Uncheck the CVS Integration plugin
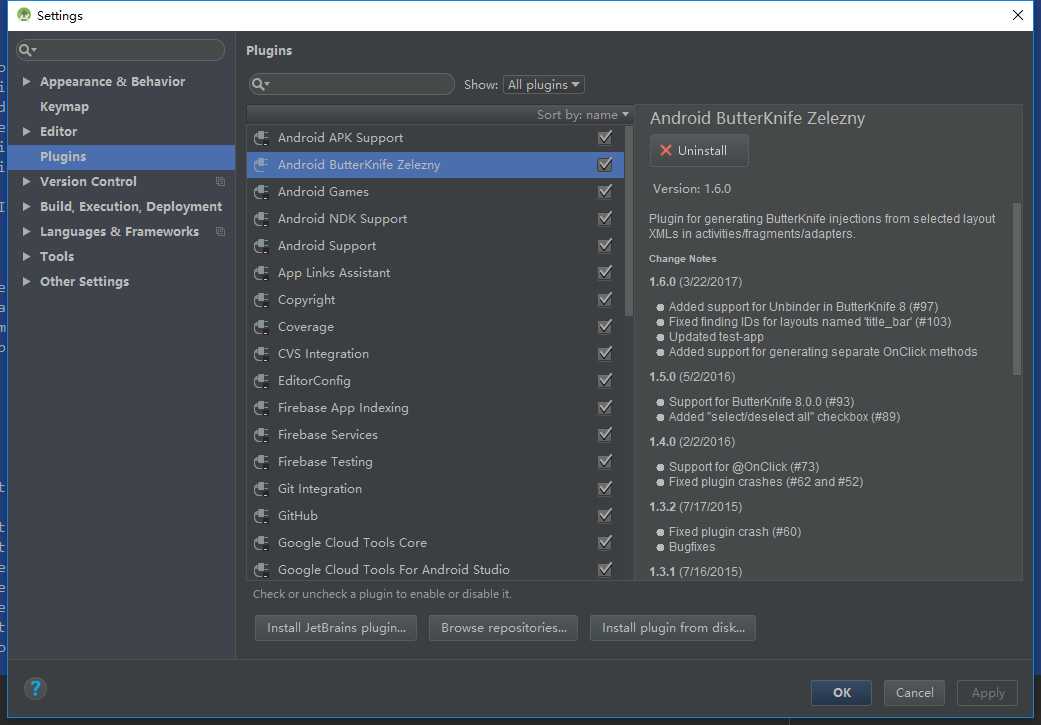This screenshot has height=725, width=1041. [x=605, y=354]
